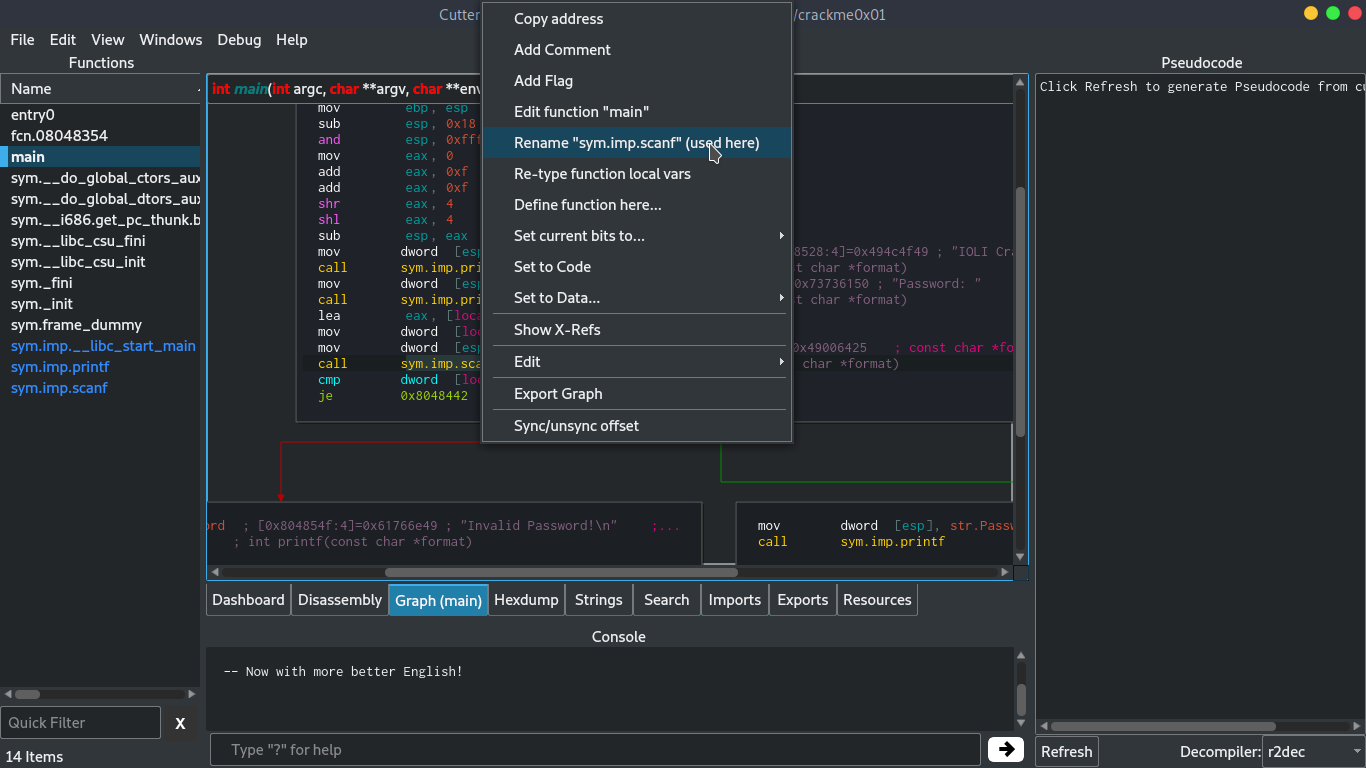Select the Imports tab

tap(734, 599)
